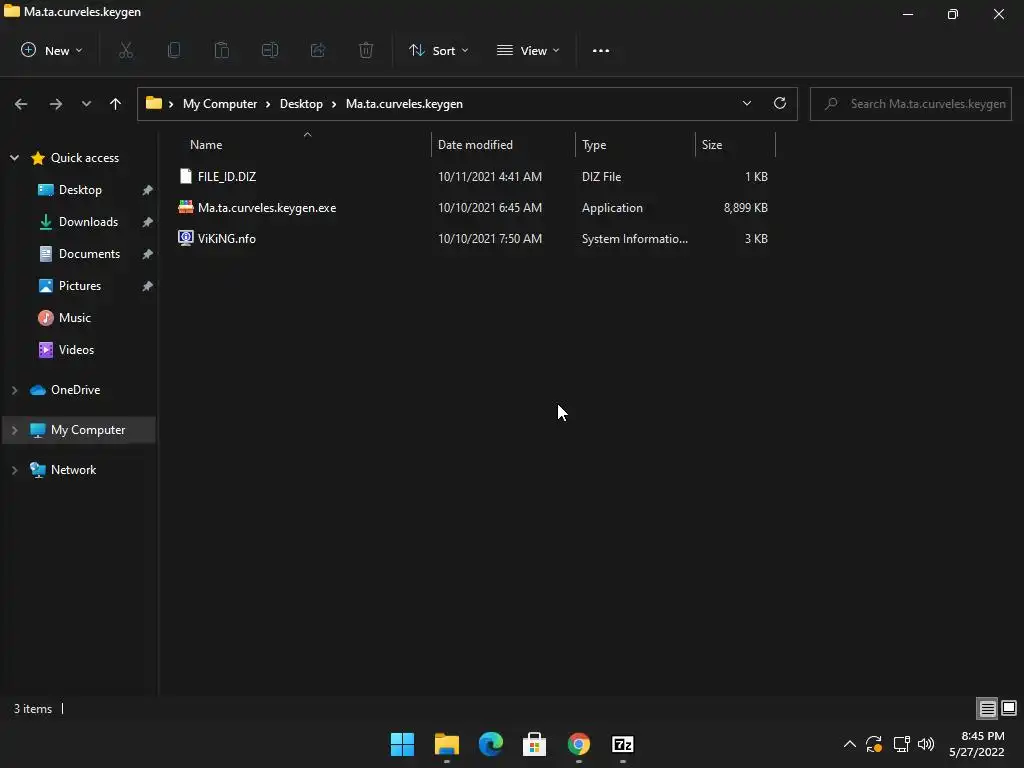Click the Copy icon in toolbar
Image resolution: width=1024 pixels, height=768 pixels.
[x=174, y=50]
